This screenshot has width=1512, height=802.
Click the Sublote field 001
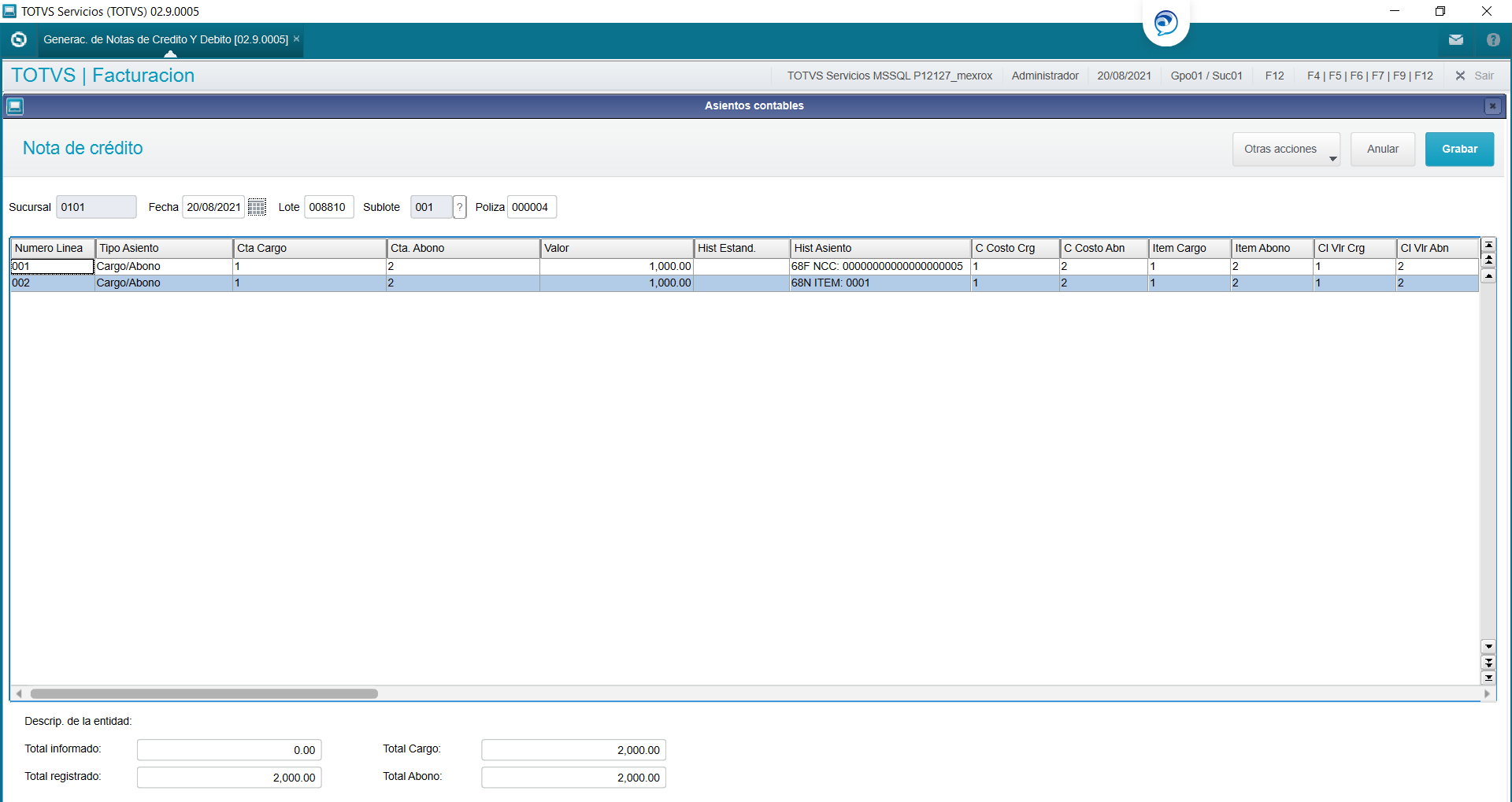point(432,207)
